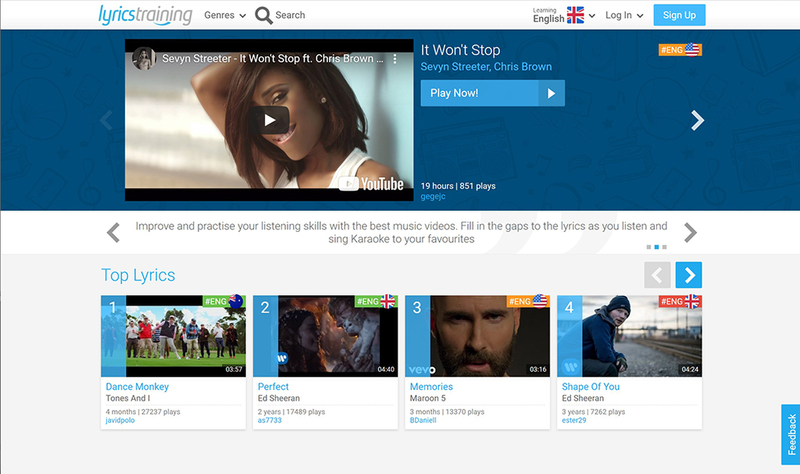Viewport: 800px width, 474px height.
Task: Click 'Ed Sheeran' under Shape Of You
Action: click(x=583, y=398)
